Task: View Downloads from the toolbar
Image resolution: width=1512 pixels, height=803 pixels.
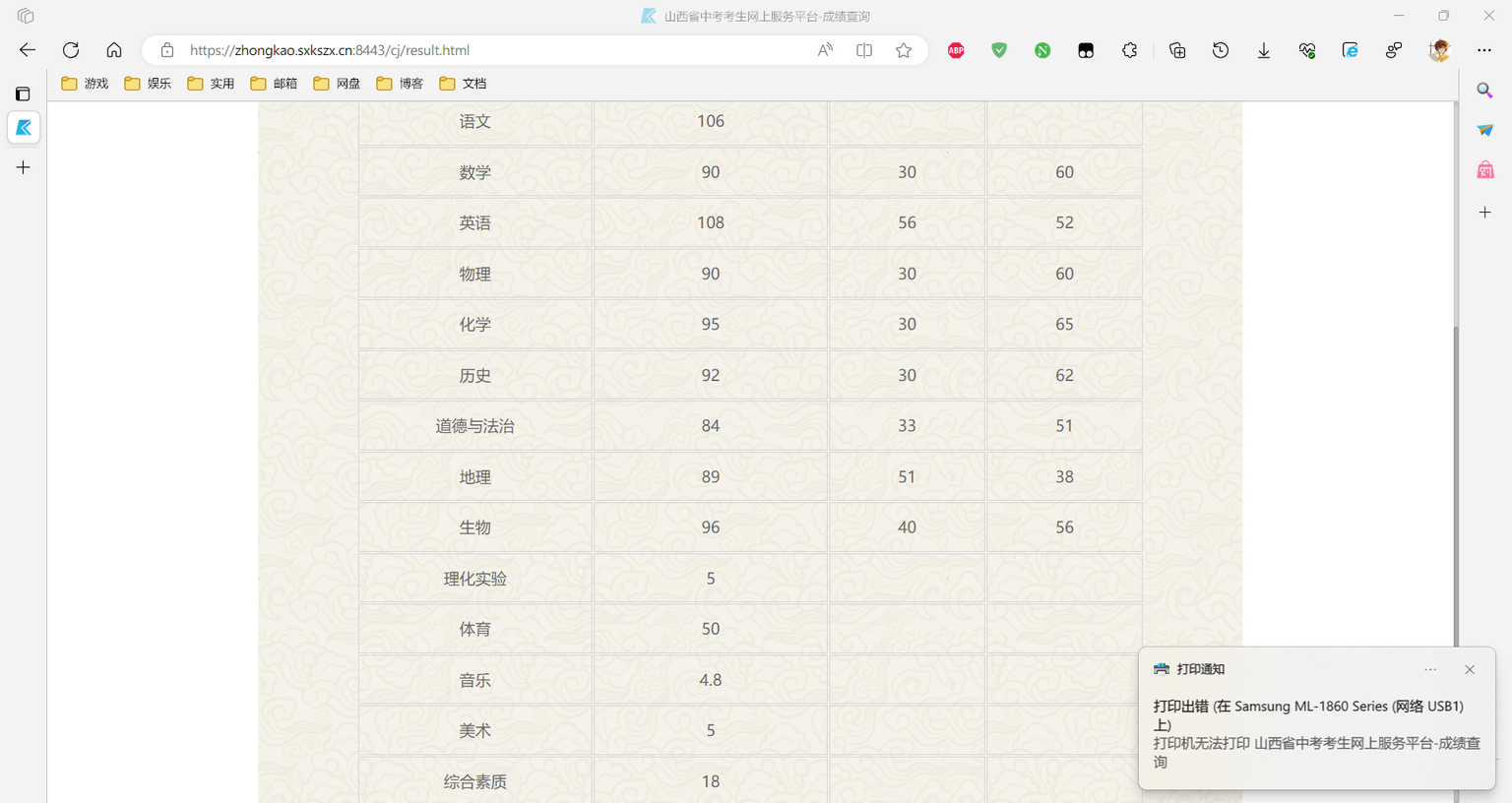Action: [1263, 50]
